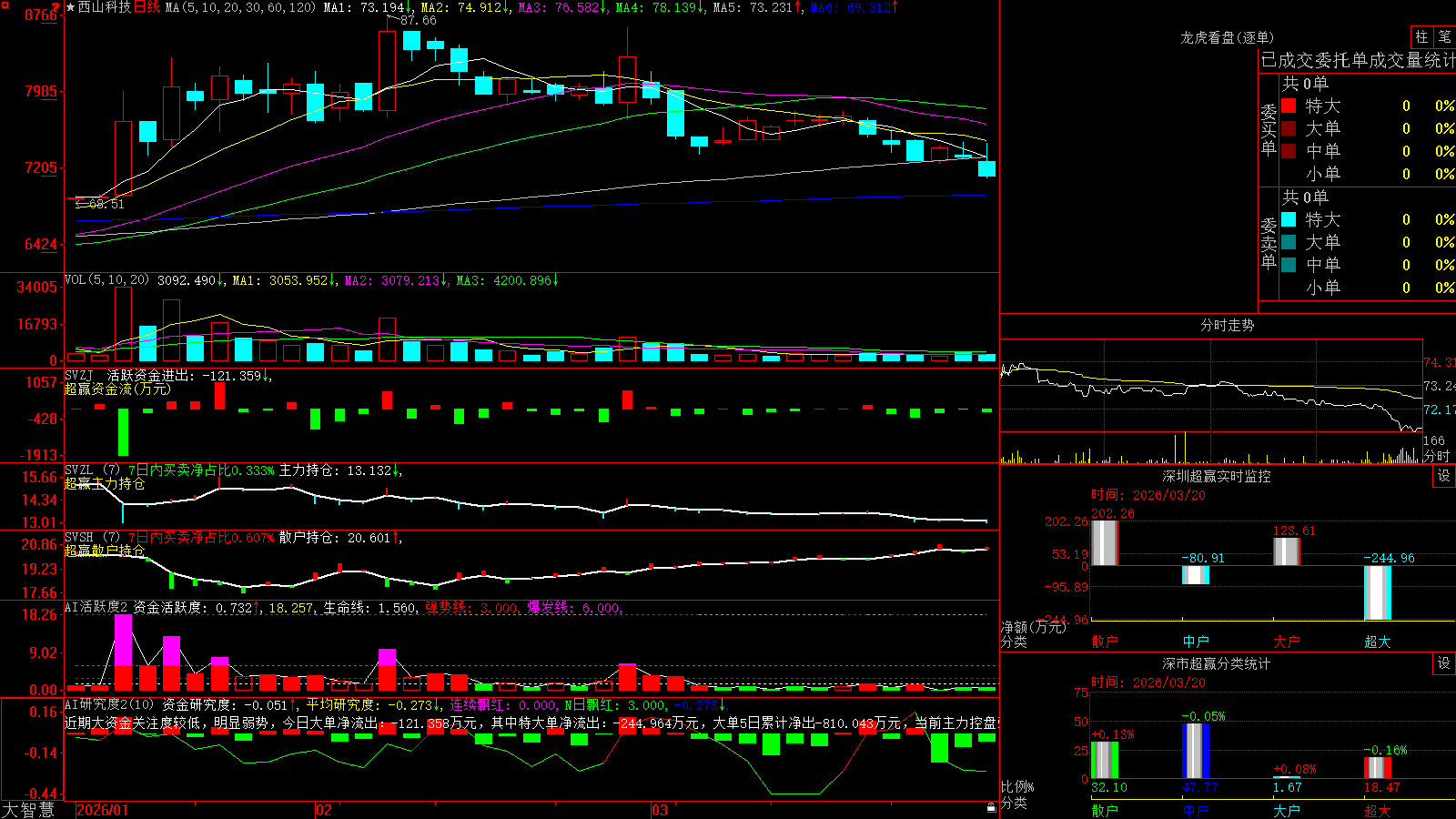Click the 03 month marker on timeline
Image resolution: width=1456 pixels, height=819 pixels.
coord(660,810)
